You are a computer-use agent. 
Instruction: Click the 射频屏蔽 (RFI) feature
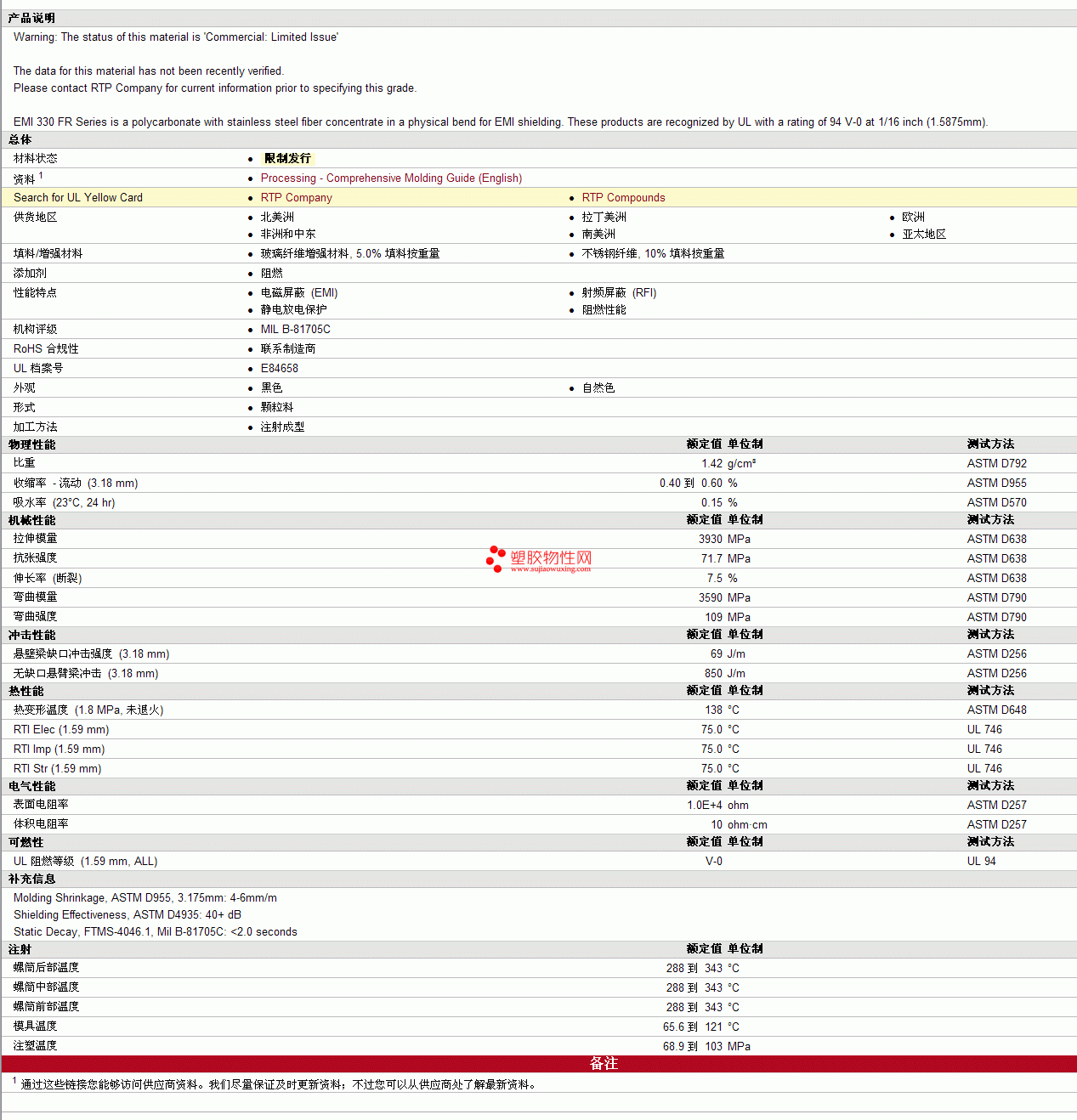(619, 292)
